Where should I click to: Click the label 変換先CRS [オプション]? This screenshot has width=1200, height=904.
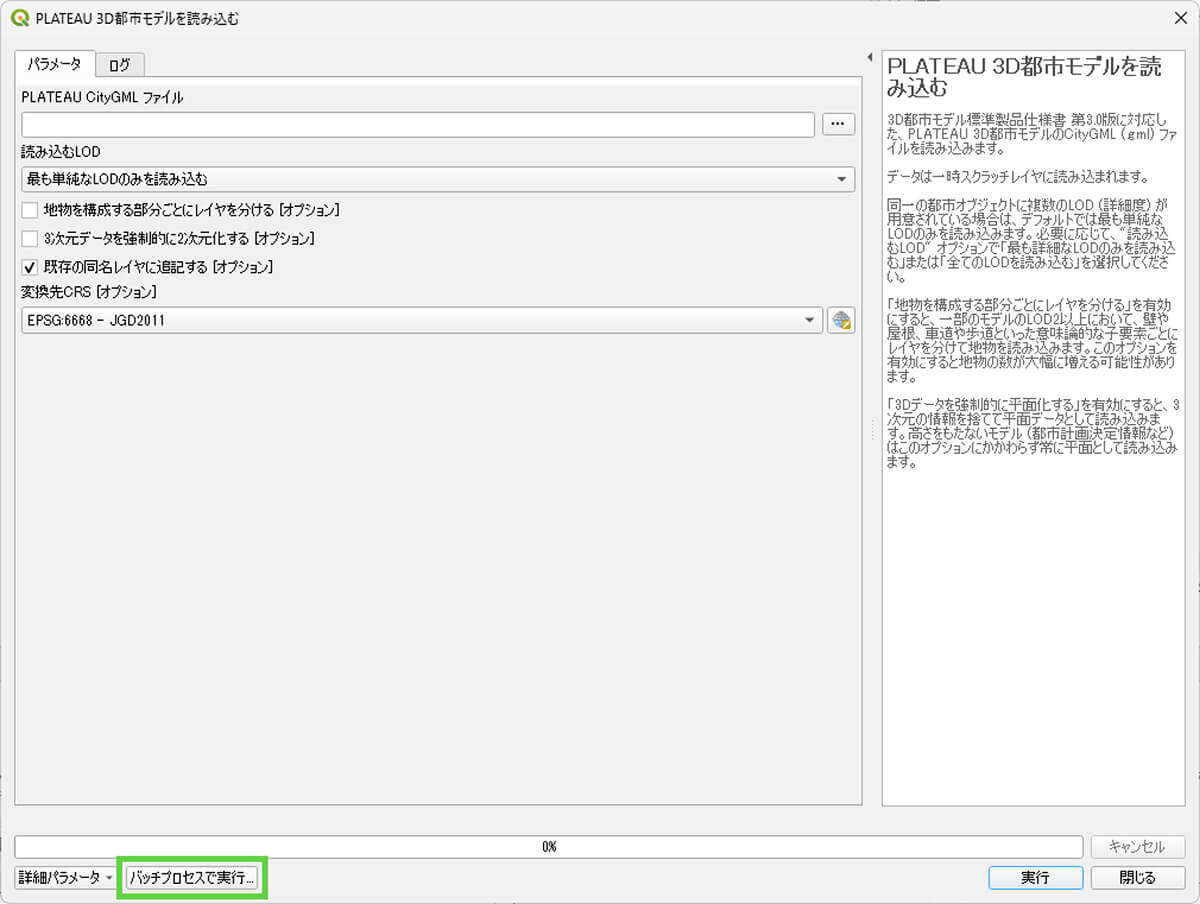tap(89, 293)
